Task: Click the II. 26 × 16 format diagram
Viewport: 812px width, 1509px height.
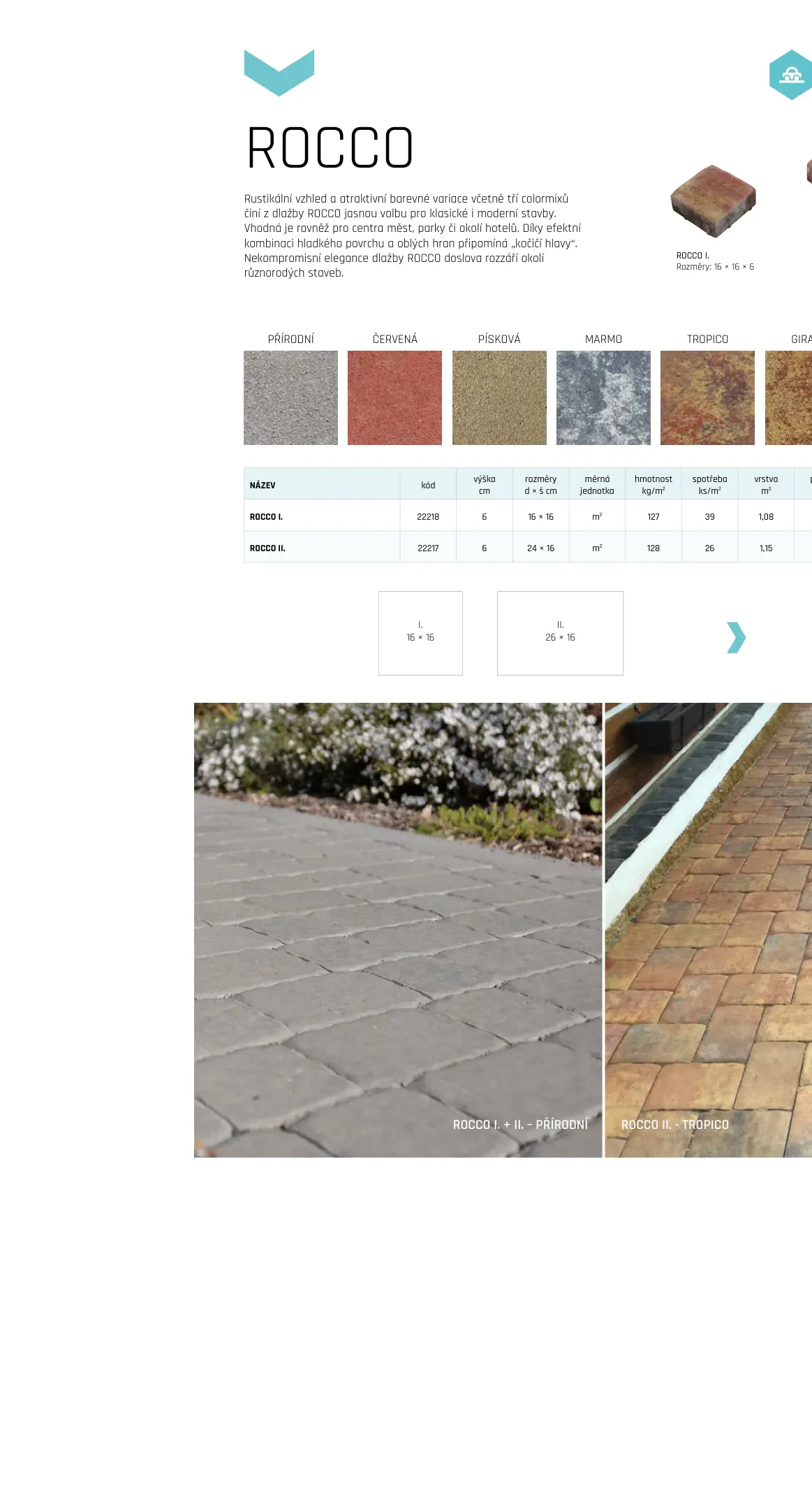Action: click(x=560, y=633)
